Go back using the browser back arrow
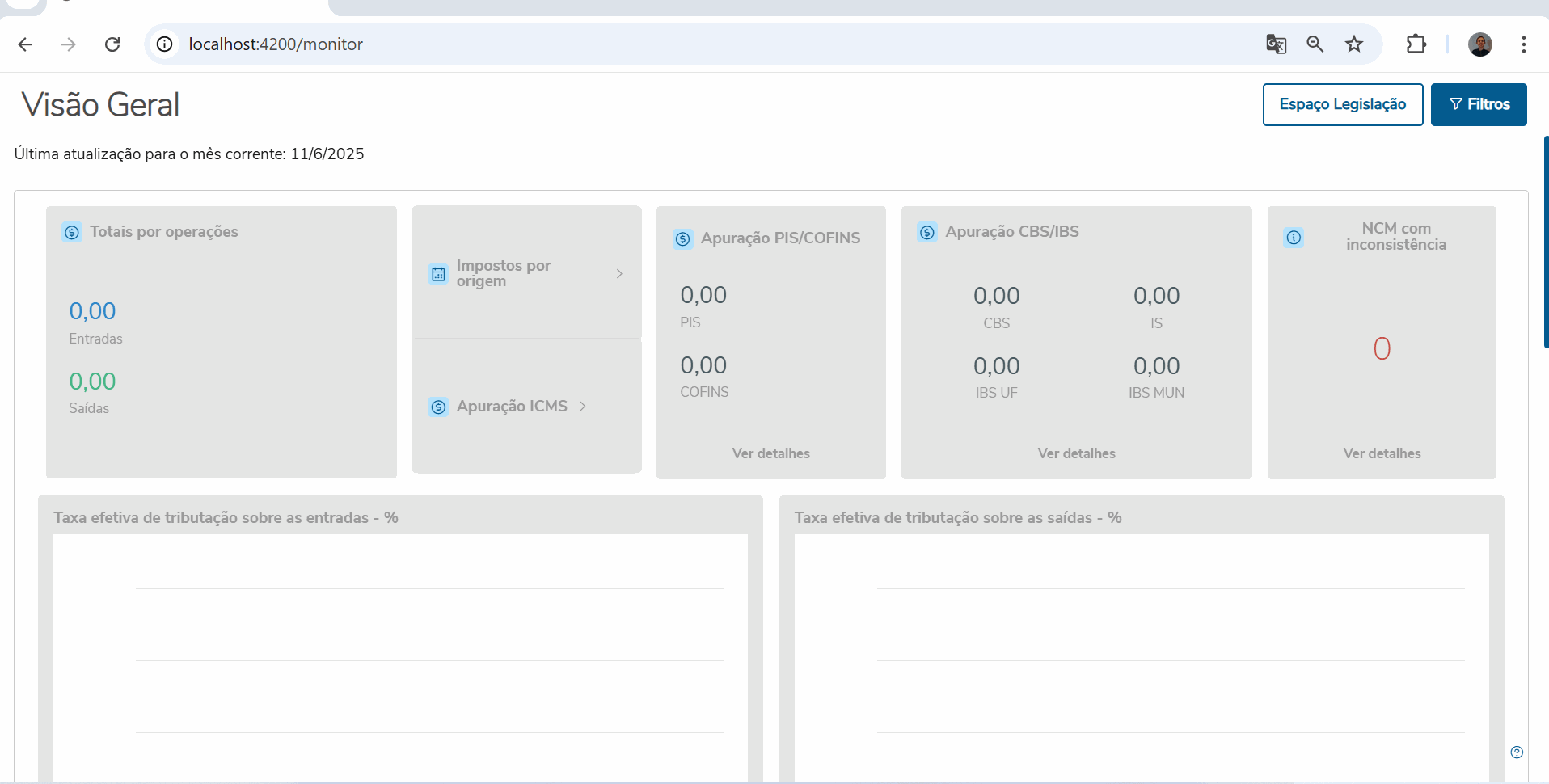 25,44
